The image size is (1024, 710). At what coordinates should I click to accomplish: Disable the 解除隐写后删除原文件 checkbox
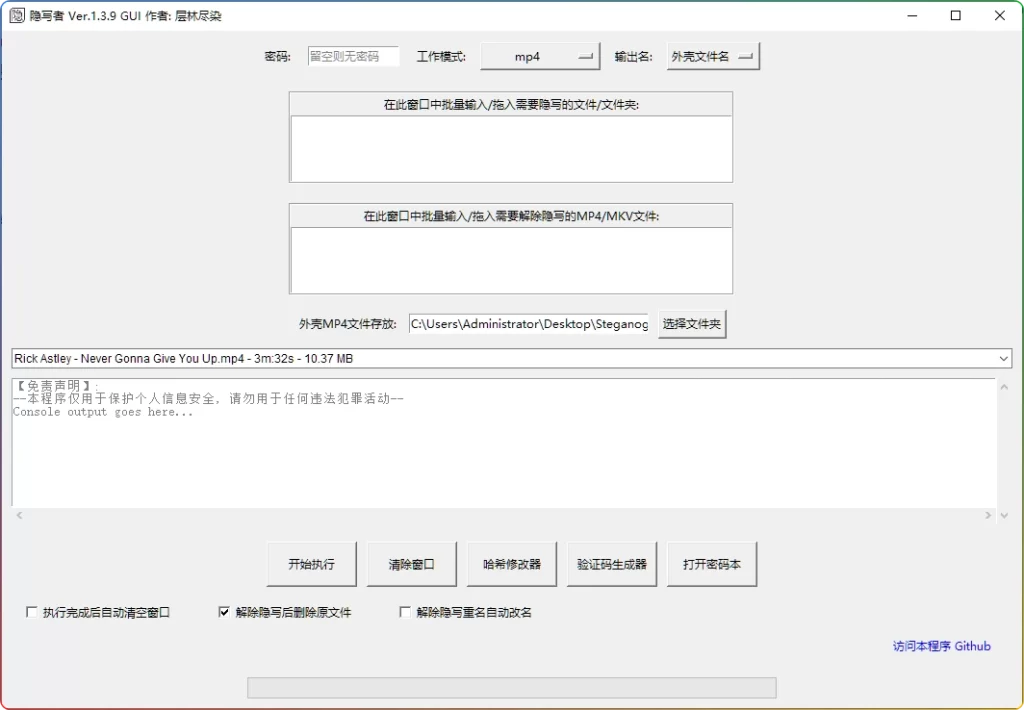[225, 611]
